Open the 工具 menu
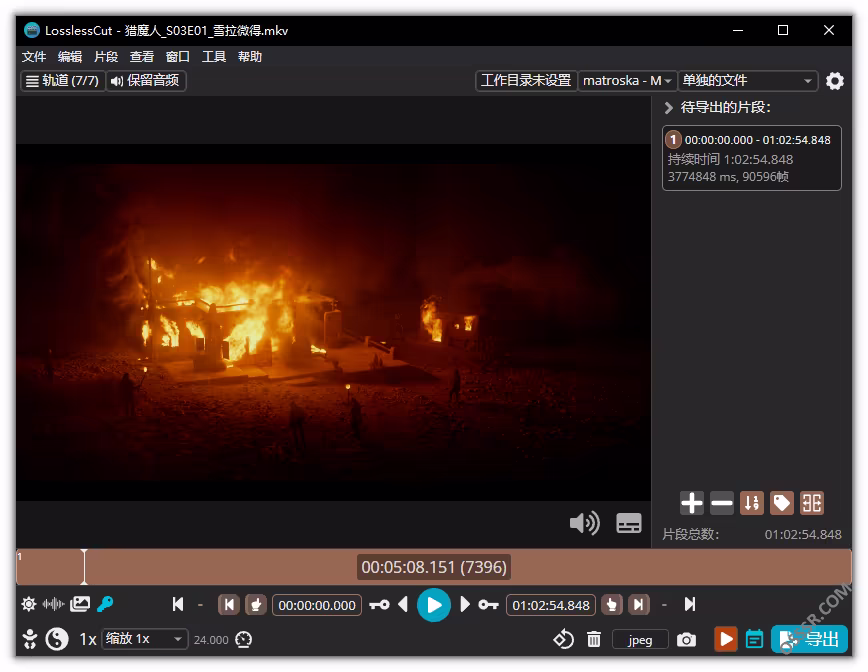Viewport: 868px width, 672px height. 214,57
